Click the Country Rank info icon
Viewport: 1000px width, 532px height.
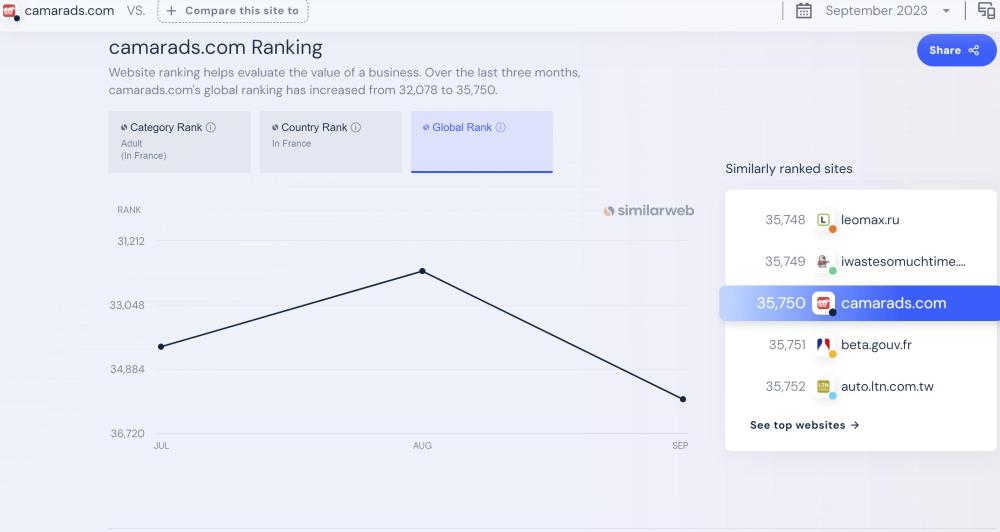[356, 128]
